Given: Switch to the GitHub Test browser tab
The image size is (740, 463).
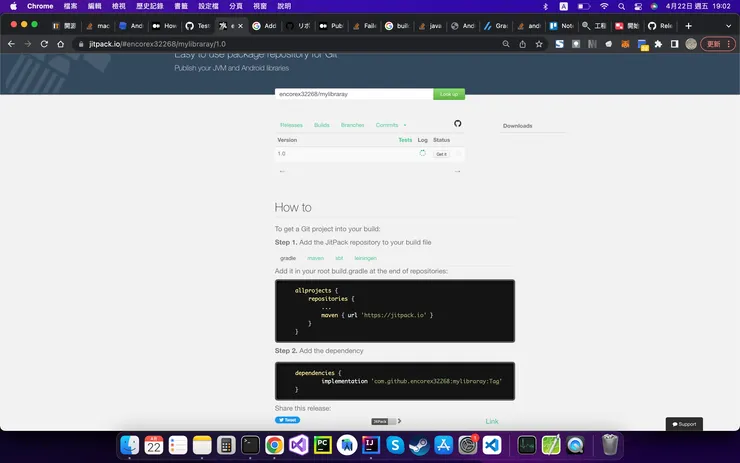Looking at the screenshot, I should [x=198, y=26].
